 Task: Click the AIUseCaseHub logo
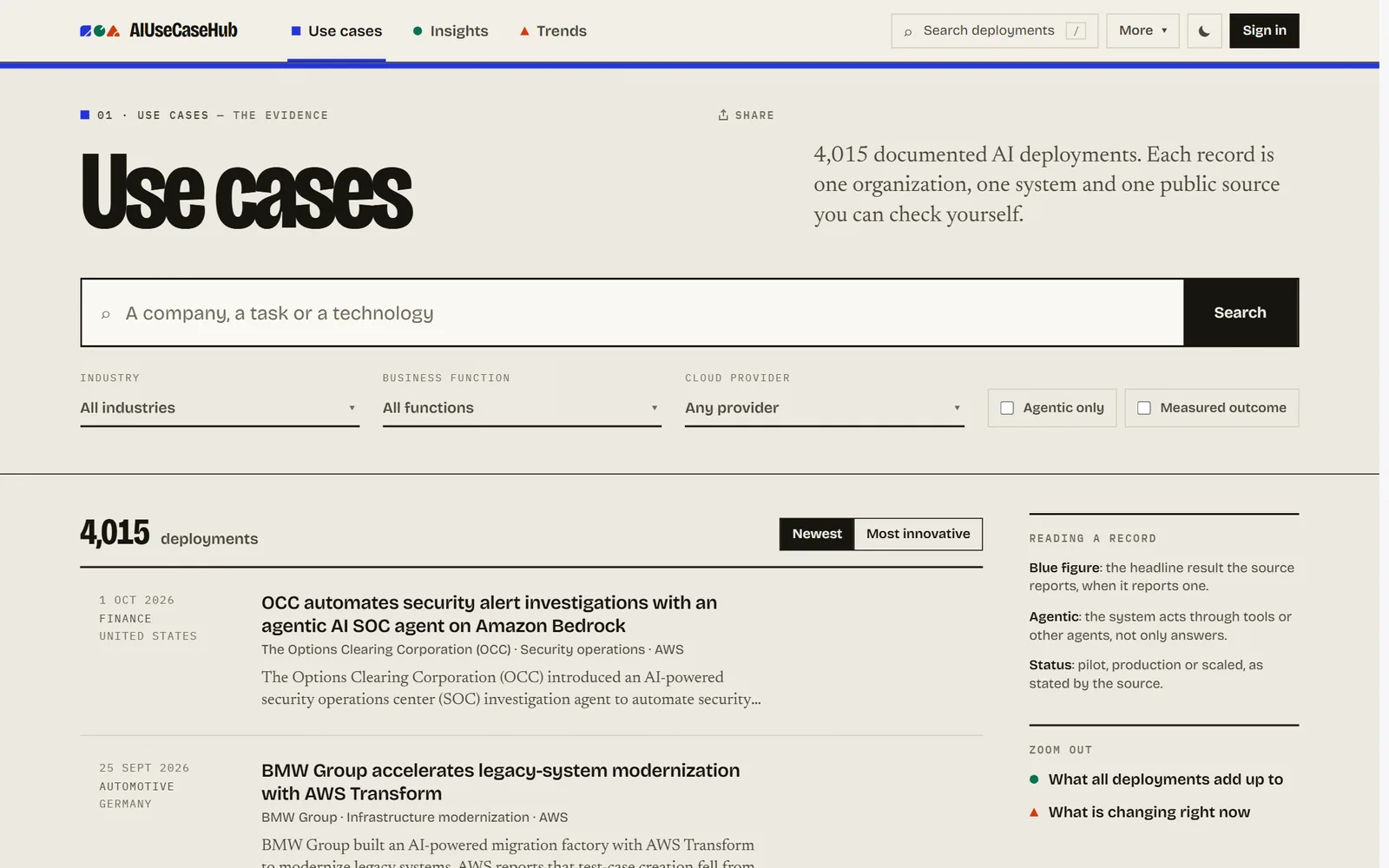point(159,30)
